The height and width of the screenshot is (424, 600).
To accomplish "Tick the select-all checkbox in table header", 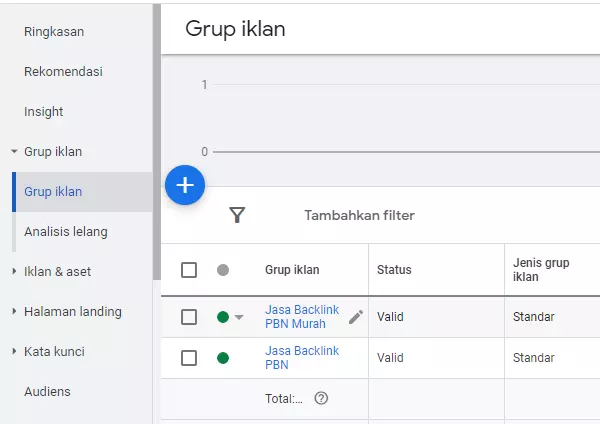I will coord(189,270).
